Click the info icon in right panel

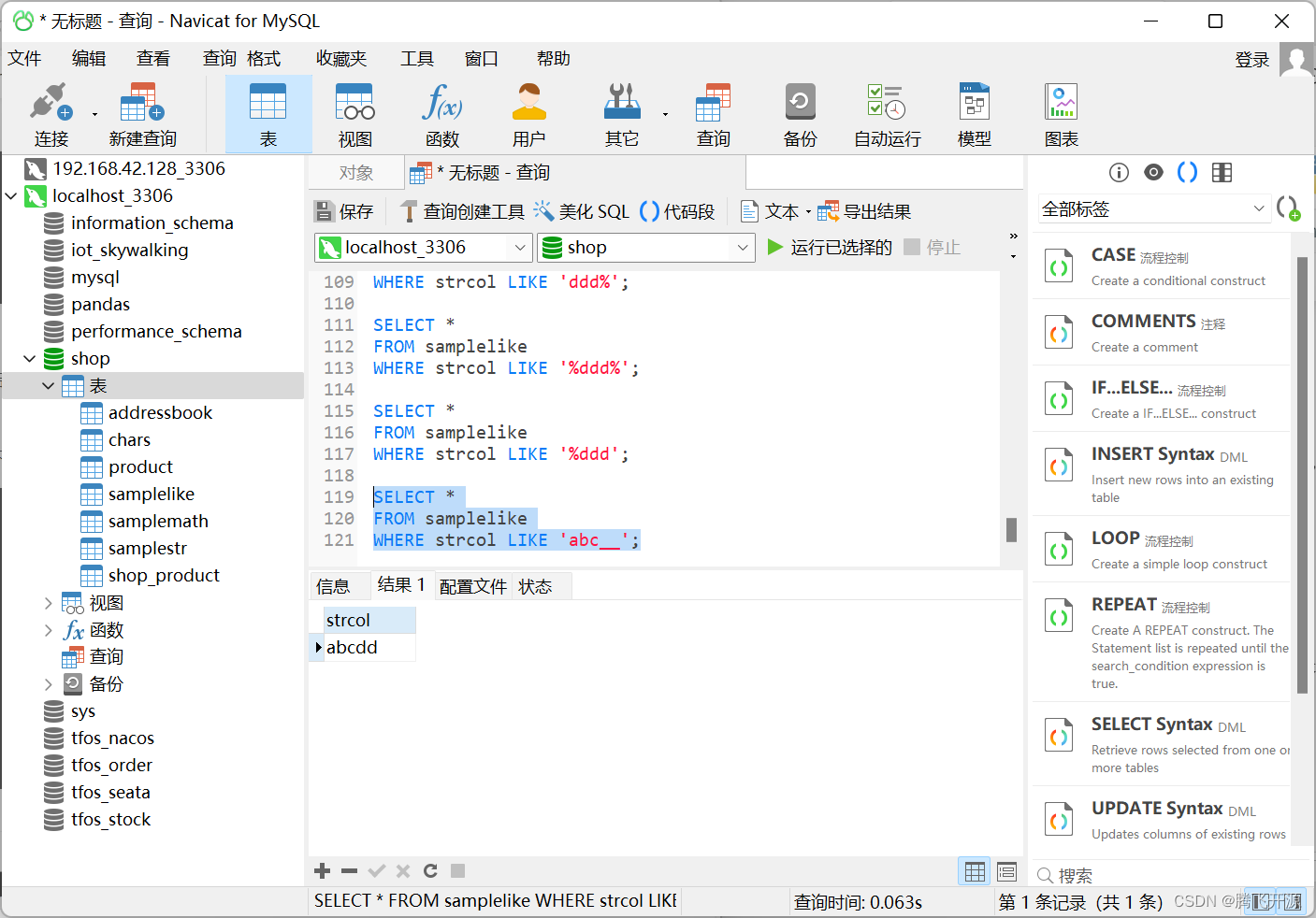coord(1119,172)
